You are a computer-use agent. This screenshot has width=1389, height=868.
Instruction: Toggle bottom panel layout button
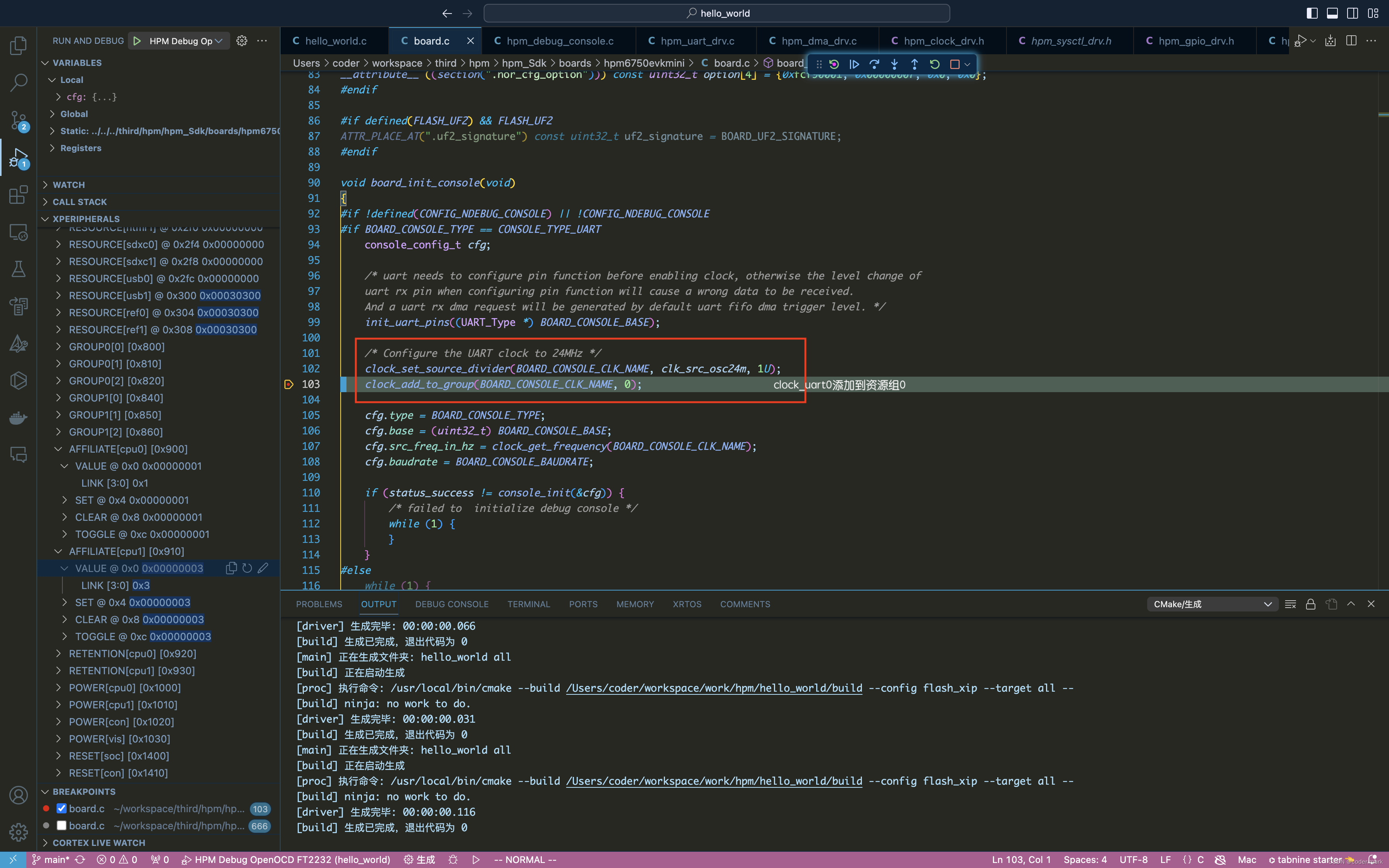1332,13
